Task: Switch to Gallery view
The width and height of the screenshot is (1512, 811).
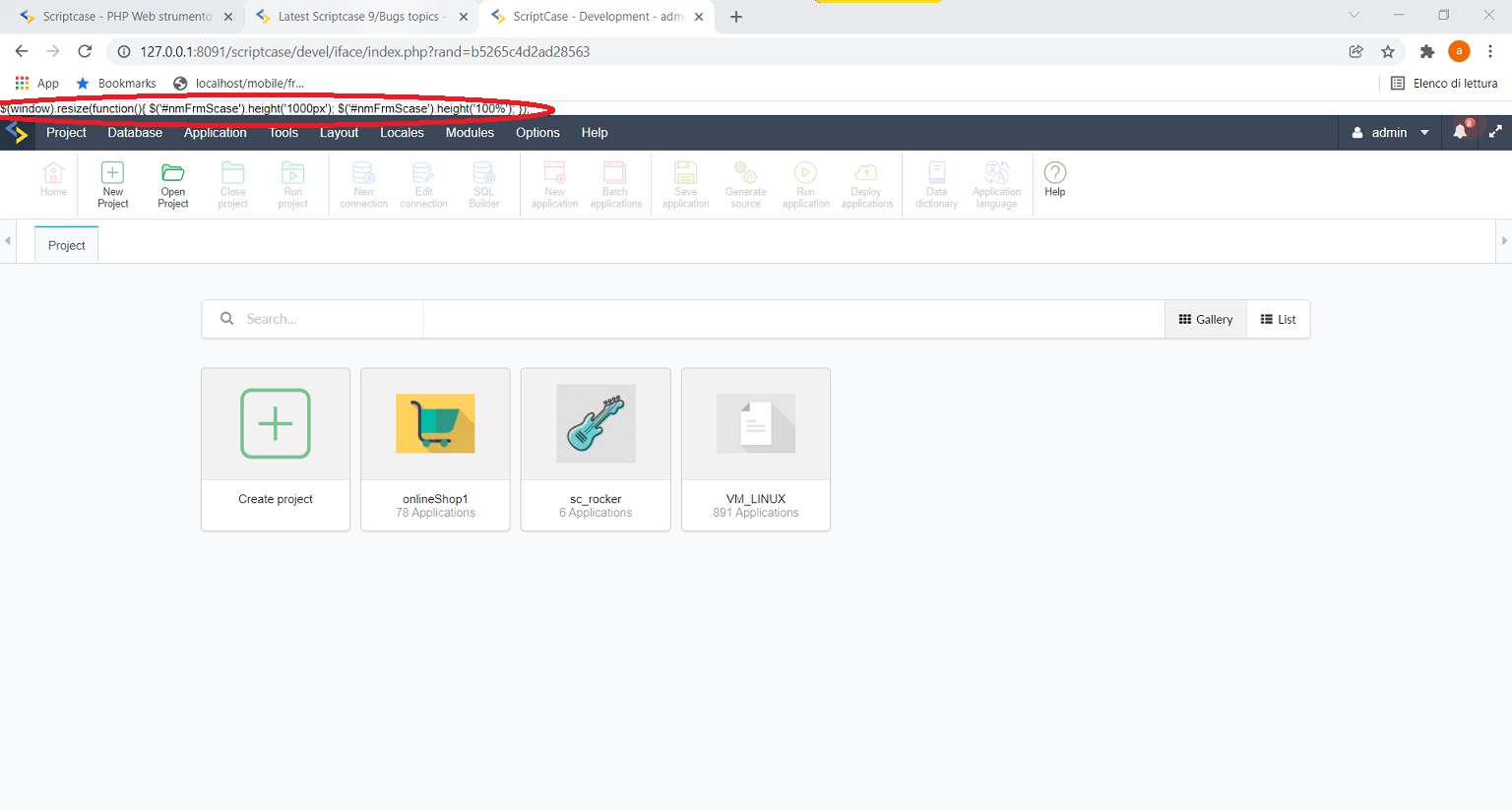Action: tap(1205, 319)
